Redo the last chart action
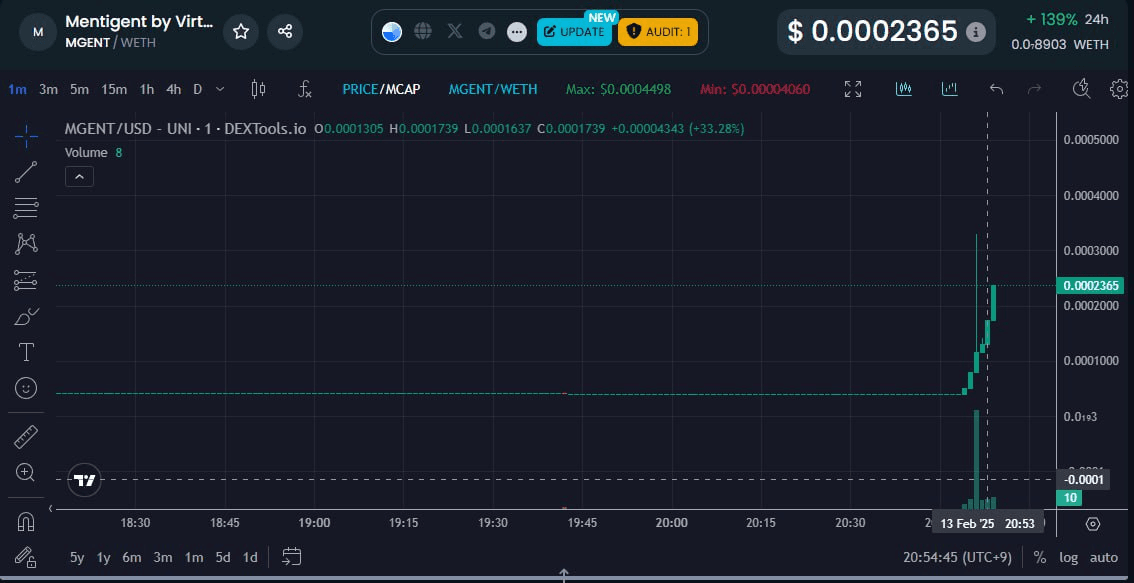 coord(1035,89)
